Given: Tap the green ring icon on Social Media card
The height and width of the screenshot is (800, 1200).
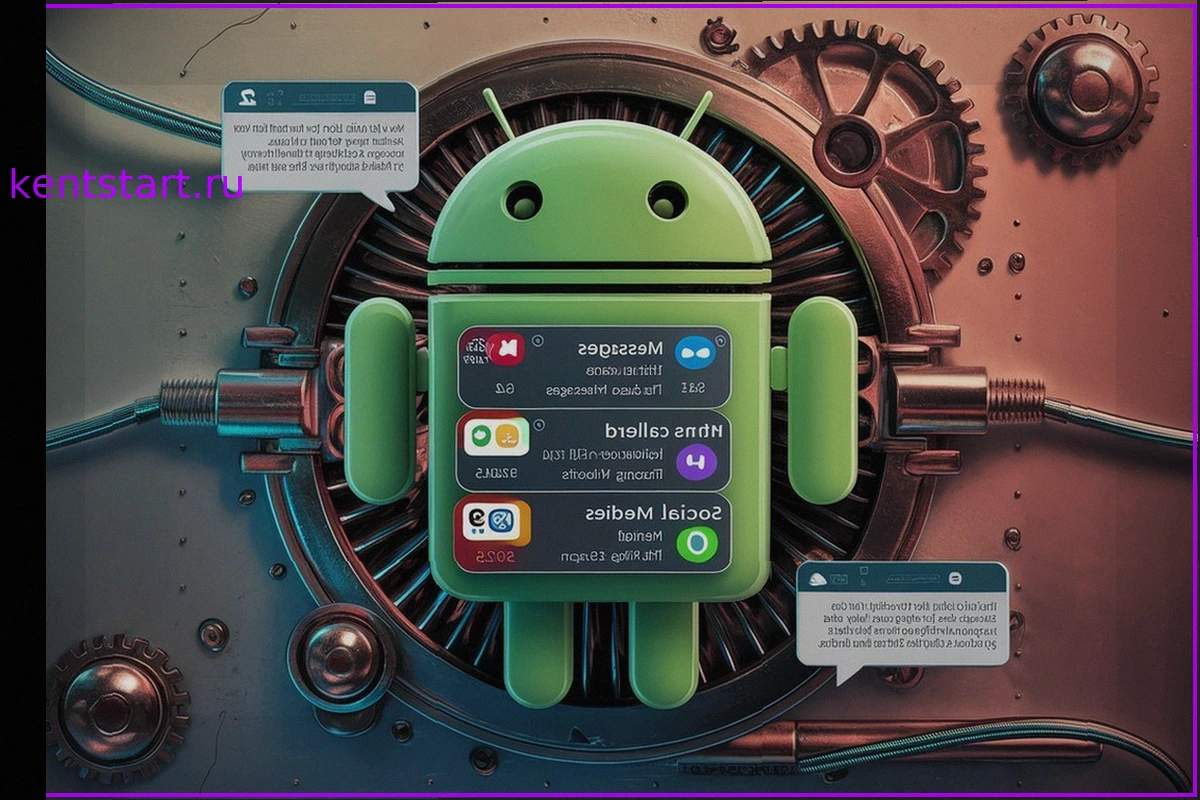Looking at the screenshot, I should coord(696,544).
